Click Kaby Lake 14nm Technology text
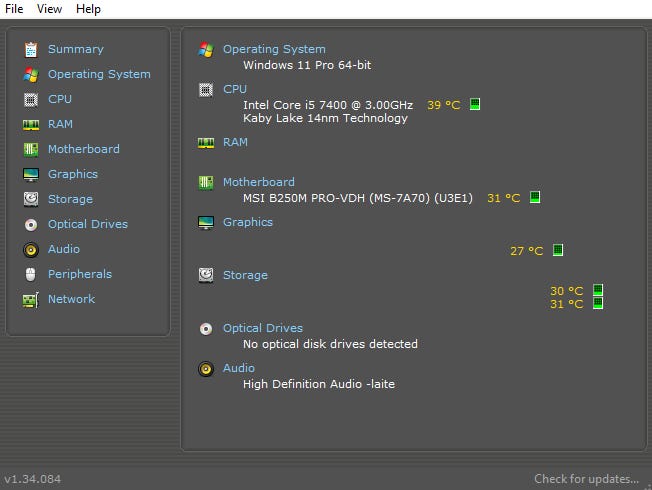Screen dimensions: 652x490 point(325,118)
